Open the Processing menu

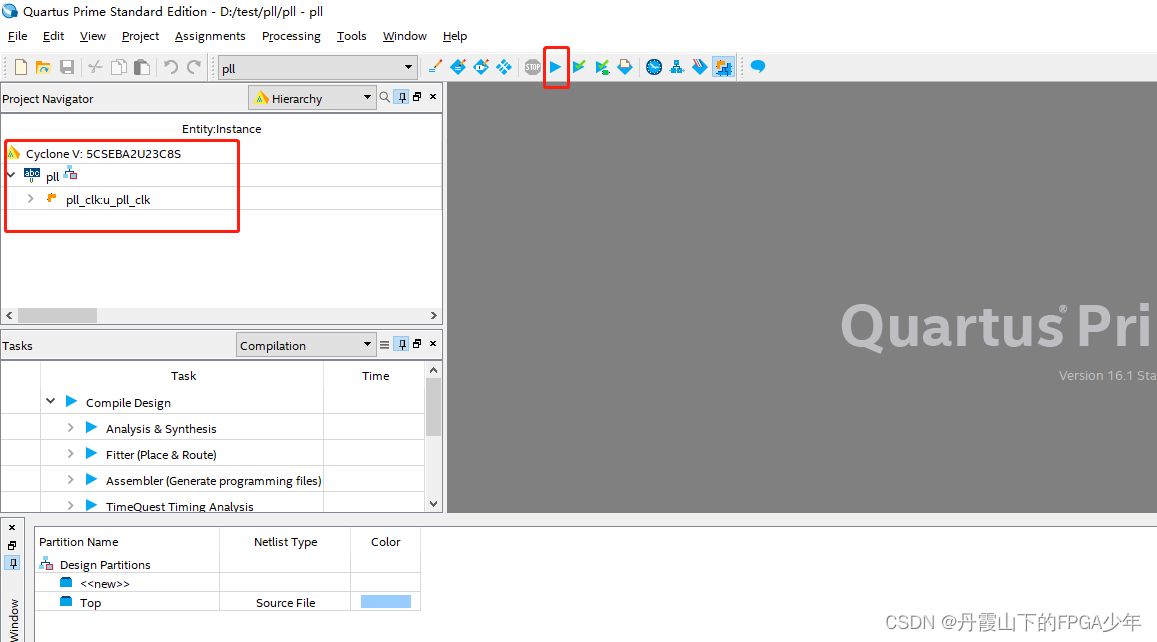[291, 36]
